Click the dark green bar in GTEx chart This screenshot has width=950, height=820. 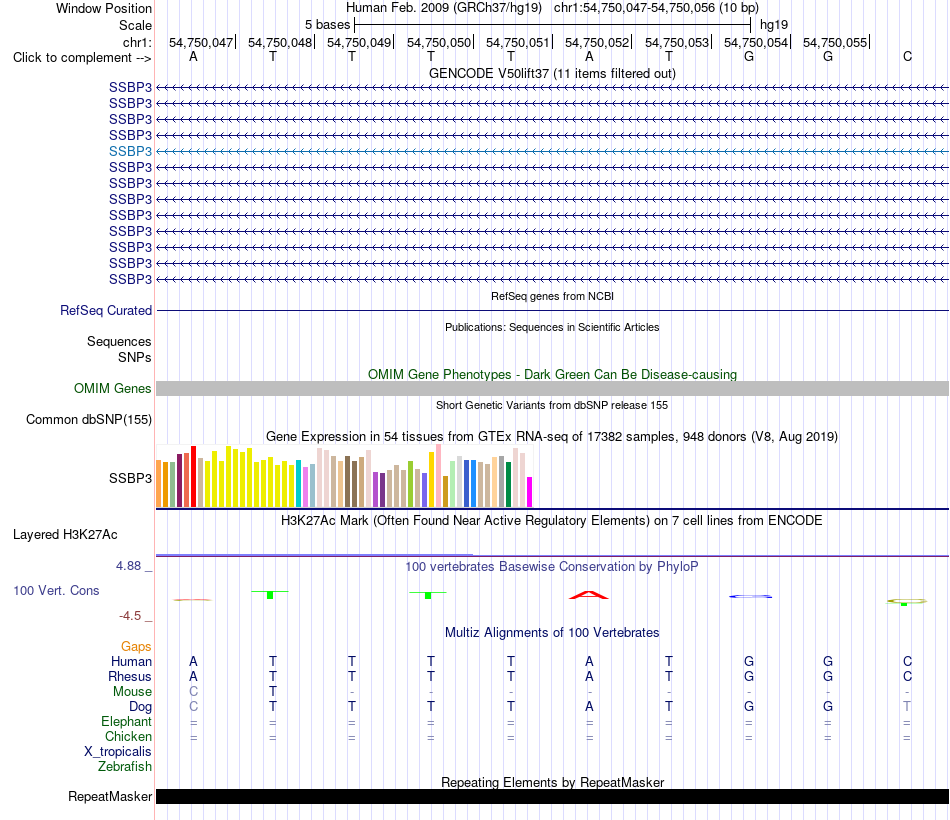click(508, 484)
